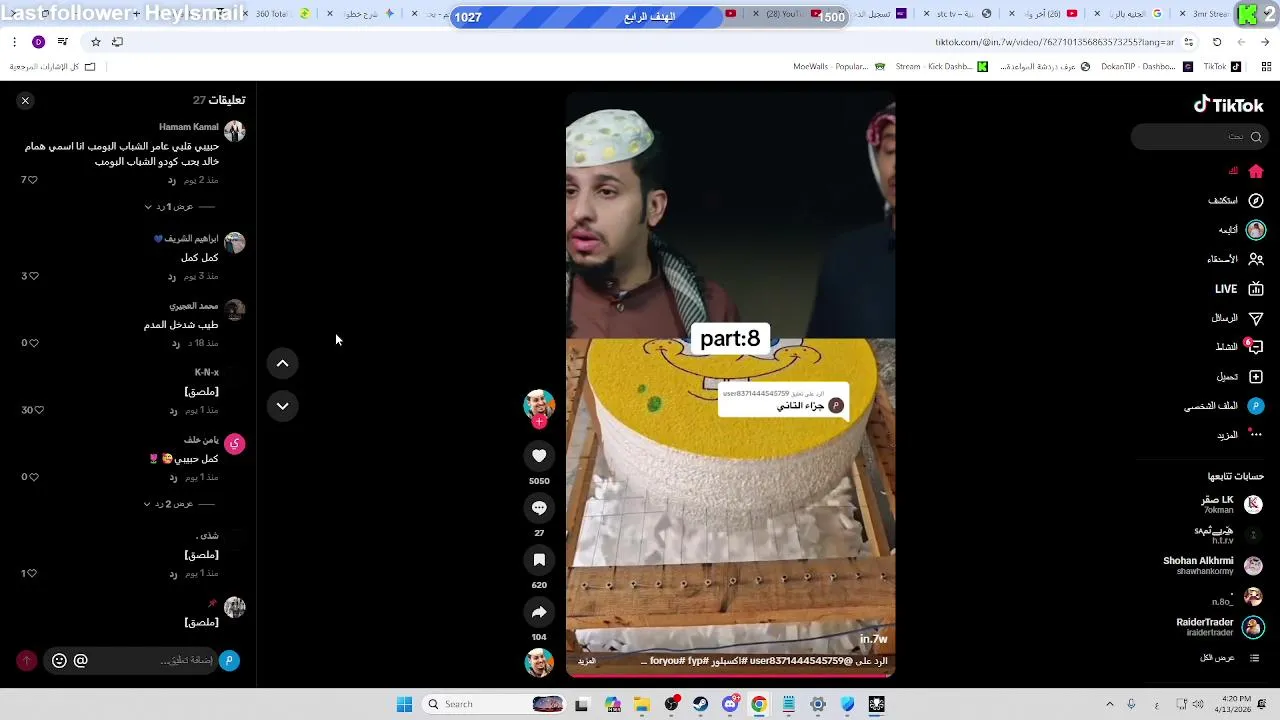Share the video using the arrow icon
Screen dimensions: 1280x720
coord(539,612)
